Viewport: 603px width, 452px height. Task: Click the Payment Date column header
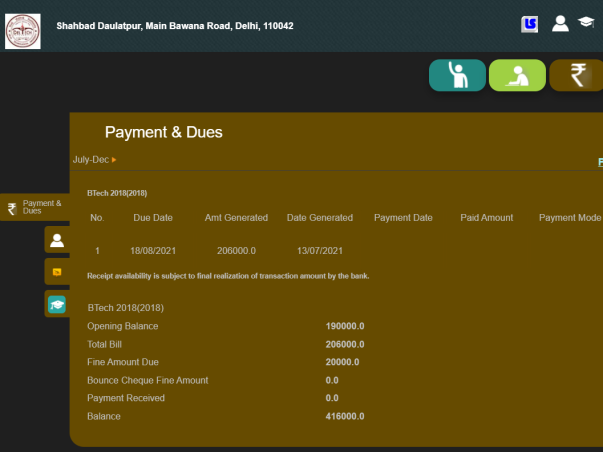point(403,218)
